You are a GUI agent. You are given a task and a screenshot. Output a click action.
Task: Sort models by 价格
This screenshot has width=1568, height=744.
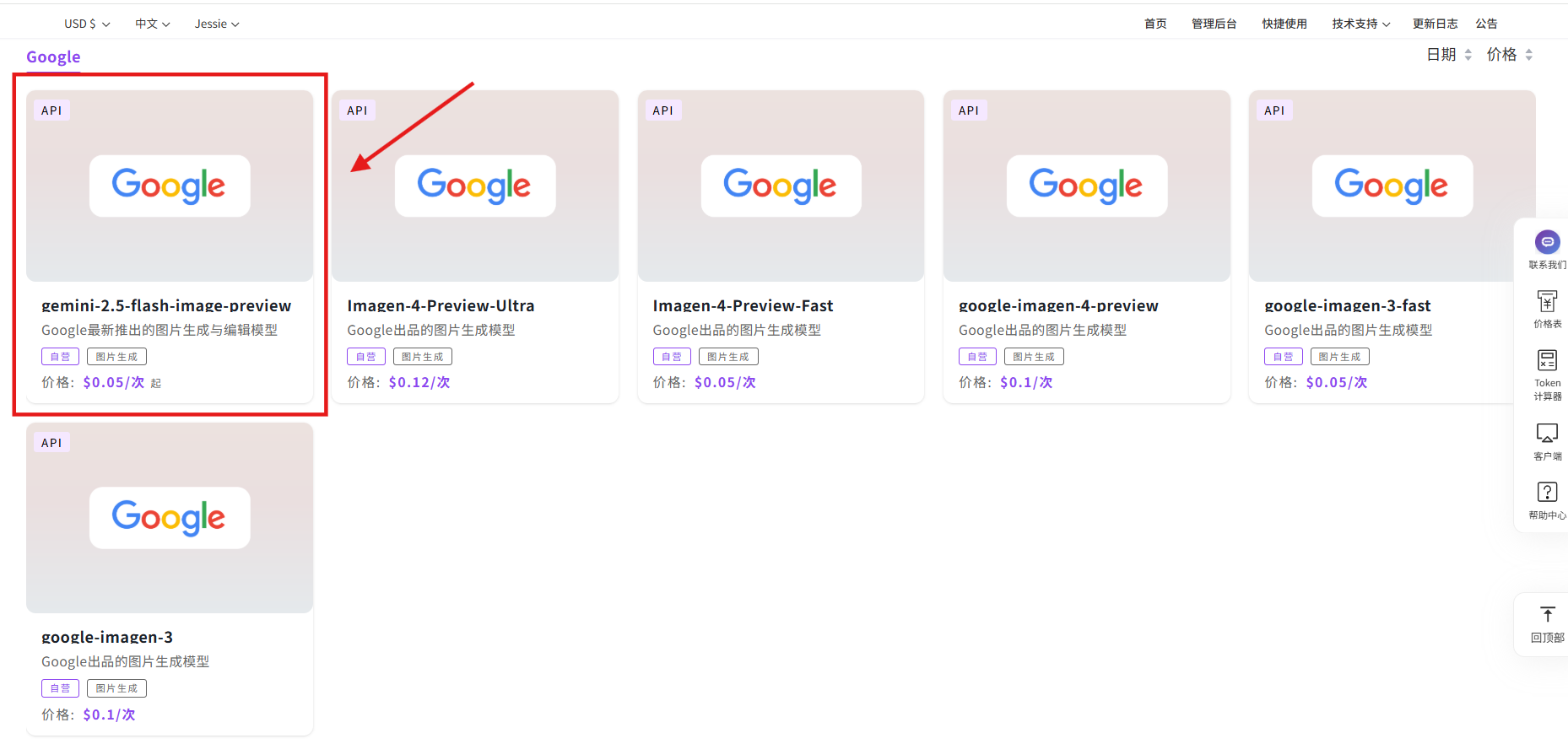(x=1510, y=55)
